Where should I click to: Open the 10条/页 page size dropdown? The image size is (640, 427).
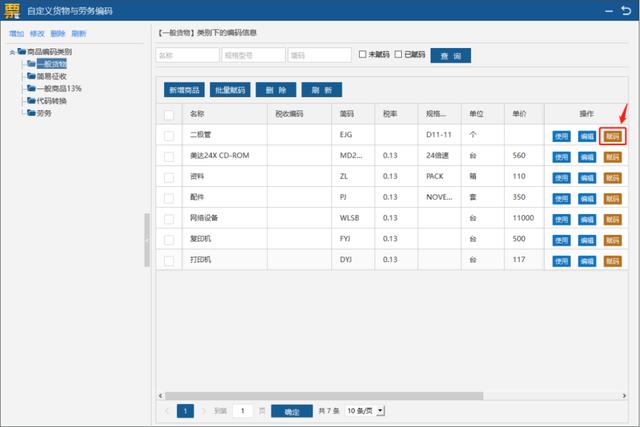pyautogui.click(x=381, y=410)
